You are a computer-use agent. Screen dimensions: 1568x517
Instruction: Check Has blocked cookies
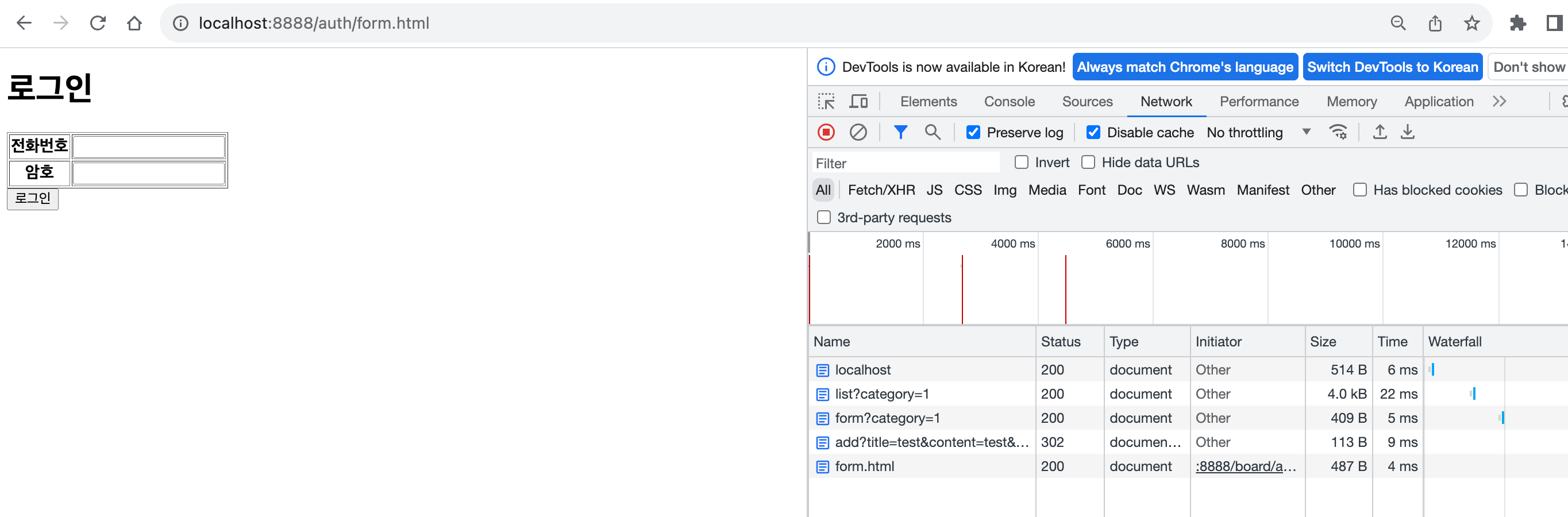1359,190
